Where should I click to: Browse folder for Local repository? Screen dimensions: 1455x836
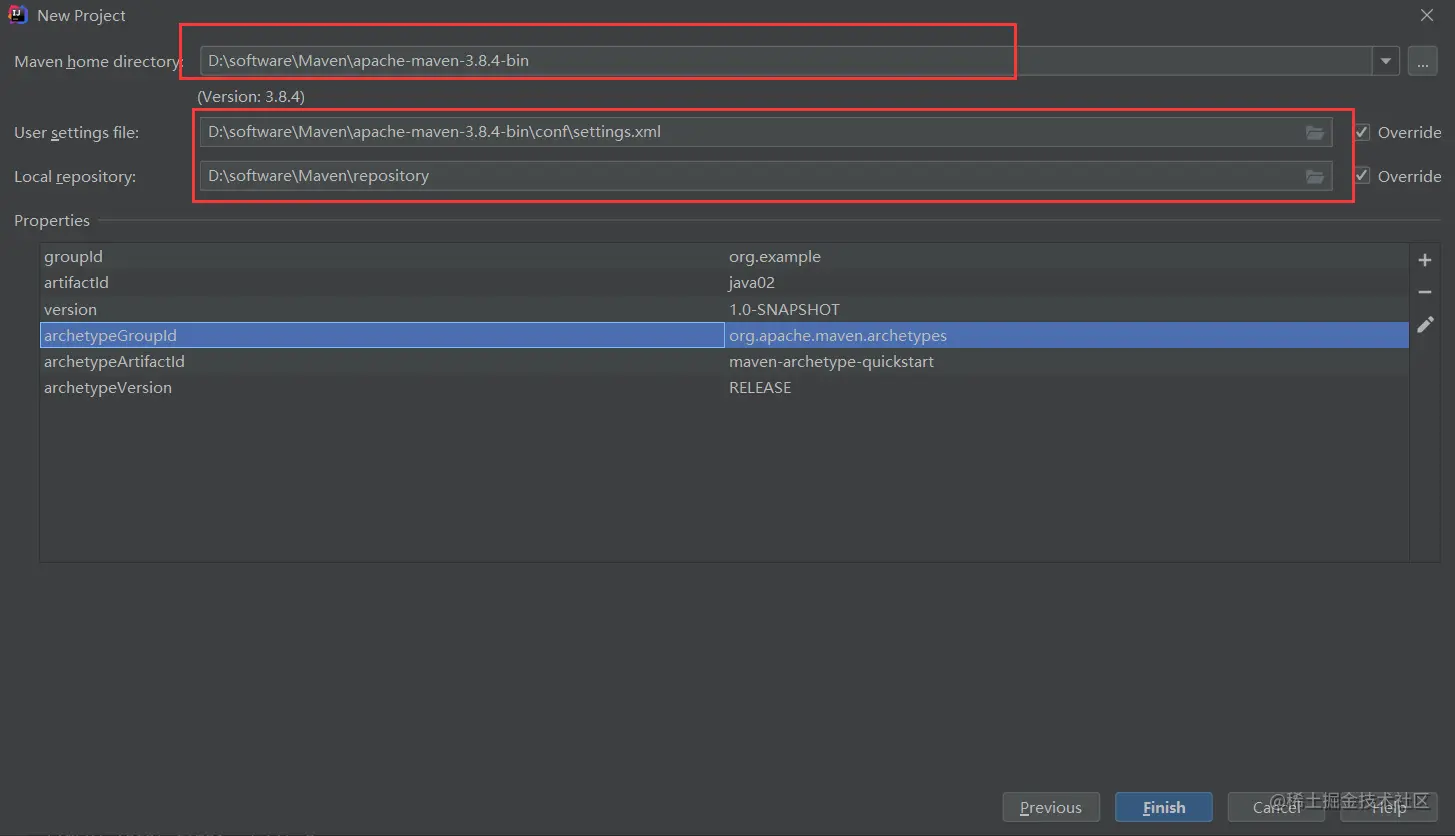tap(1315, 176)
